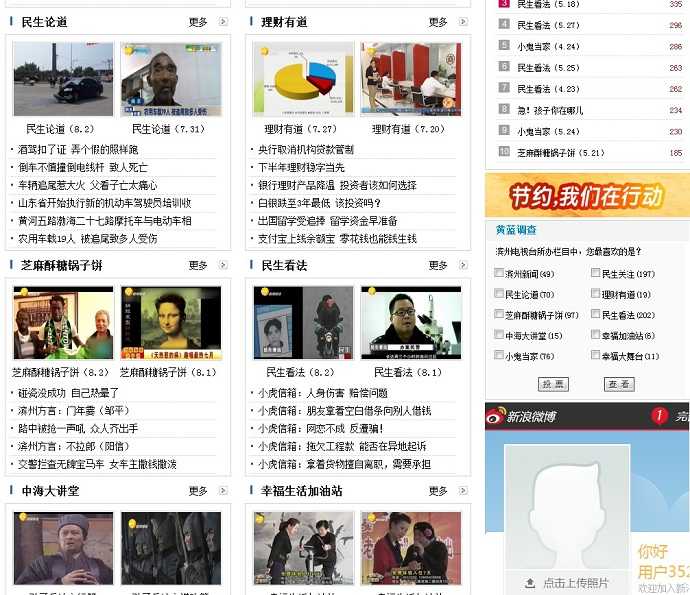
Task: Open headline 交警拦查无牌宝马车 女车主撒钱撒泼
Action: (x=97, y=464)
